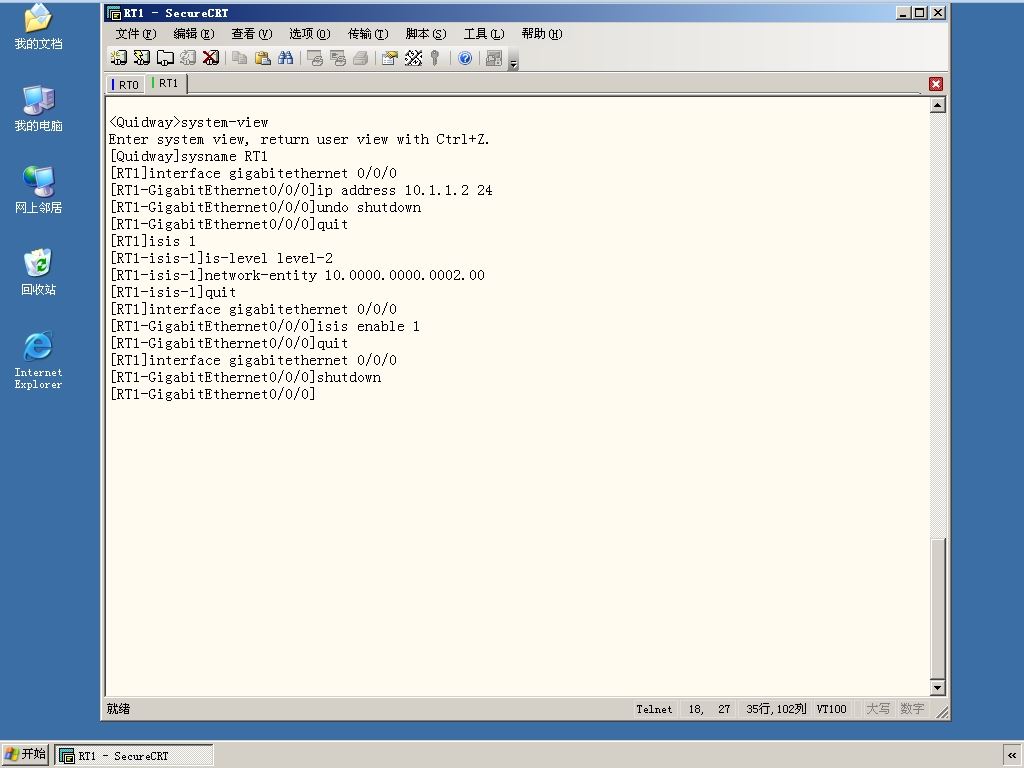Open the 选项(O) menu
Image resolution: width=1024 pixels, height=768 pixels.
click(310, 33)
